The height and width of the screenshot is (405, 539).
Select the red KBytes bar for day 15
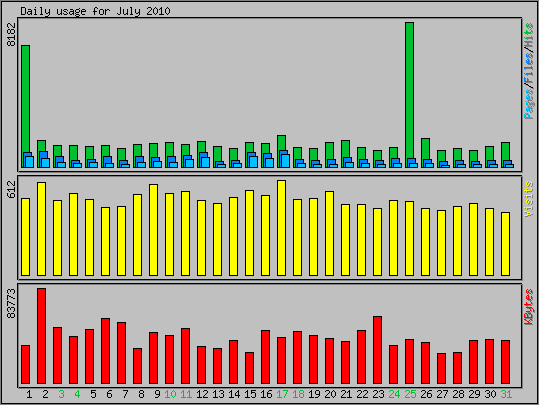coord(250,368)
